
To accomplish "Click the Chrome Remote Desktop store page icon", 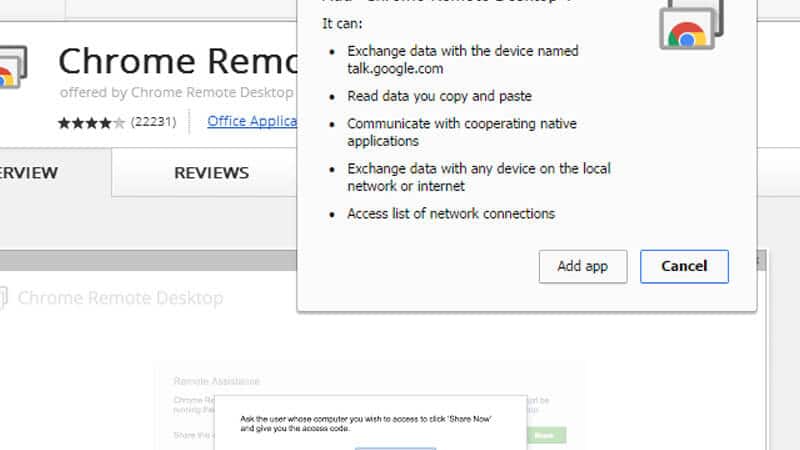I will pos(13,67).
